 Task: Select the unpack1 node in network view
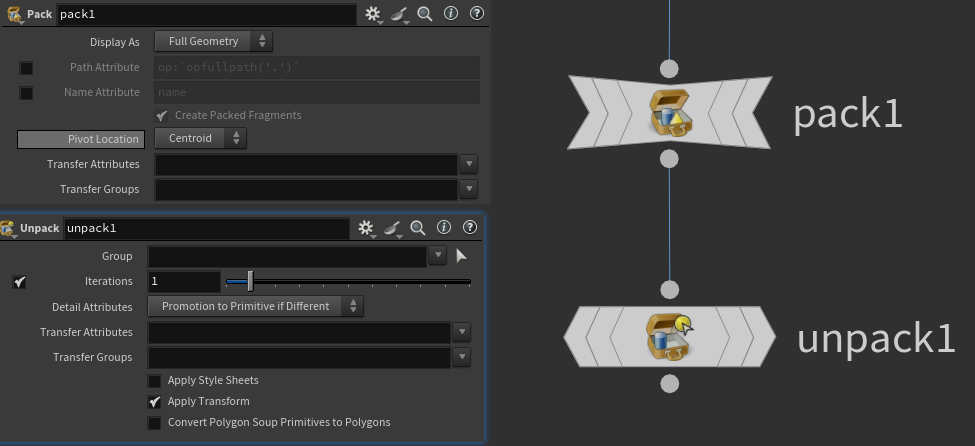(669, 337)
